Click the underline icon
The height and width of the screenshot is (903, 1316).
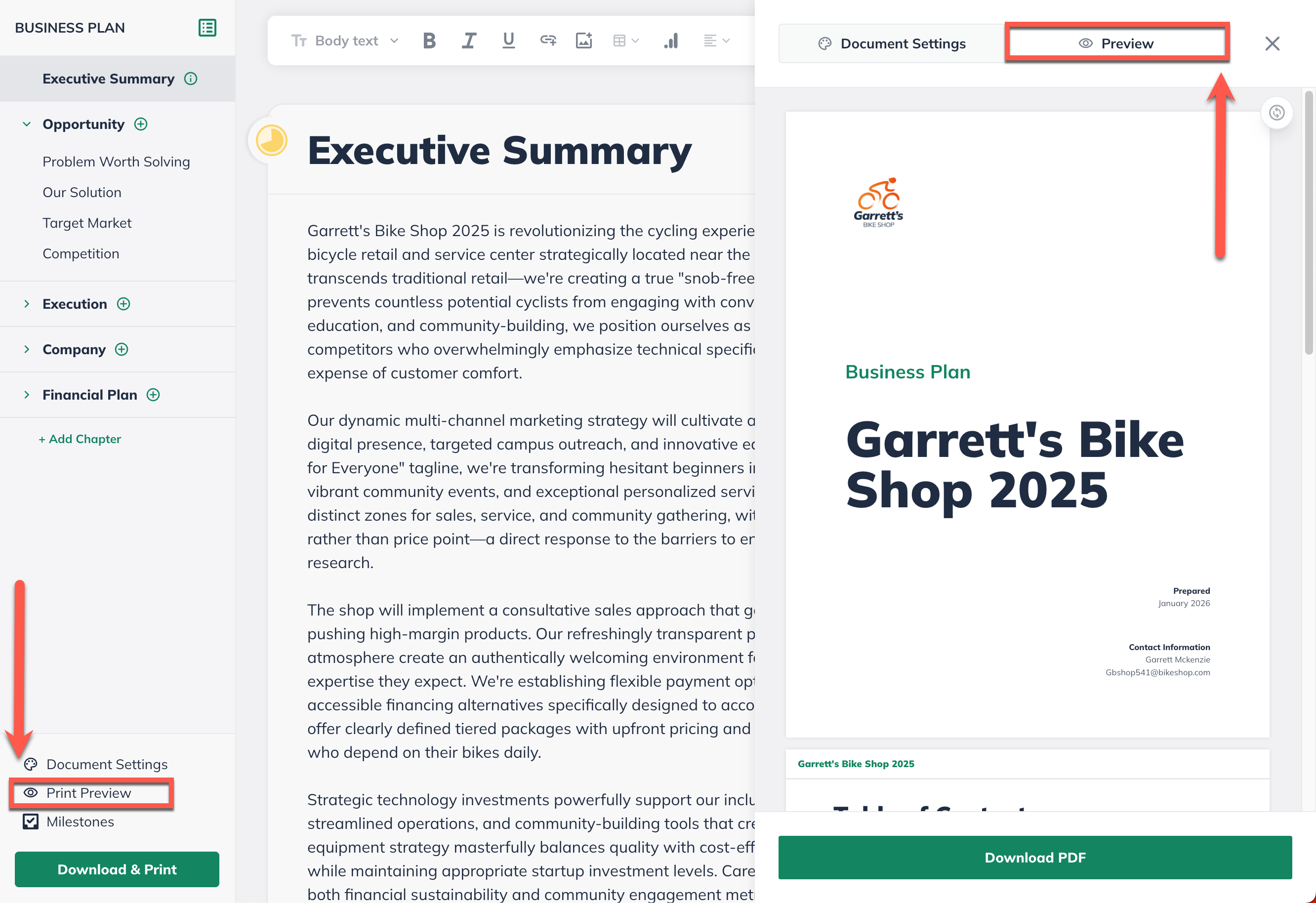coord(508,41)
